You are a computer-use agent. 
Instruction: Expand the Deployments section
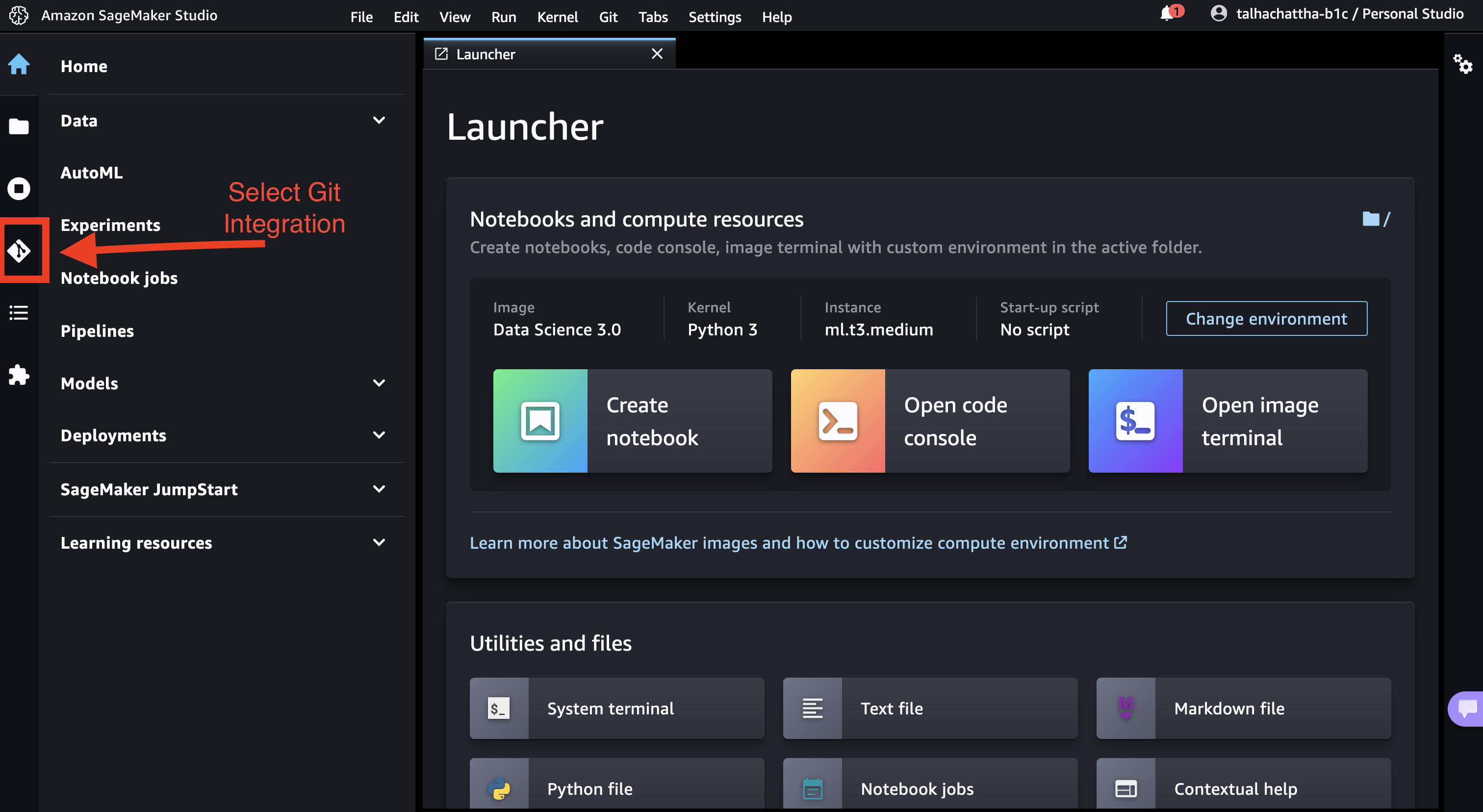point(379,435)
